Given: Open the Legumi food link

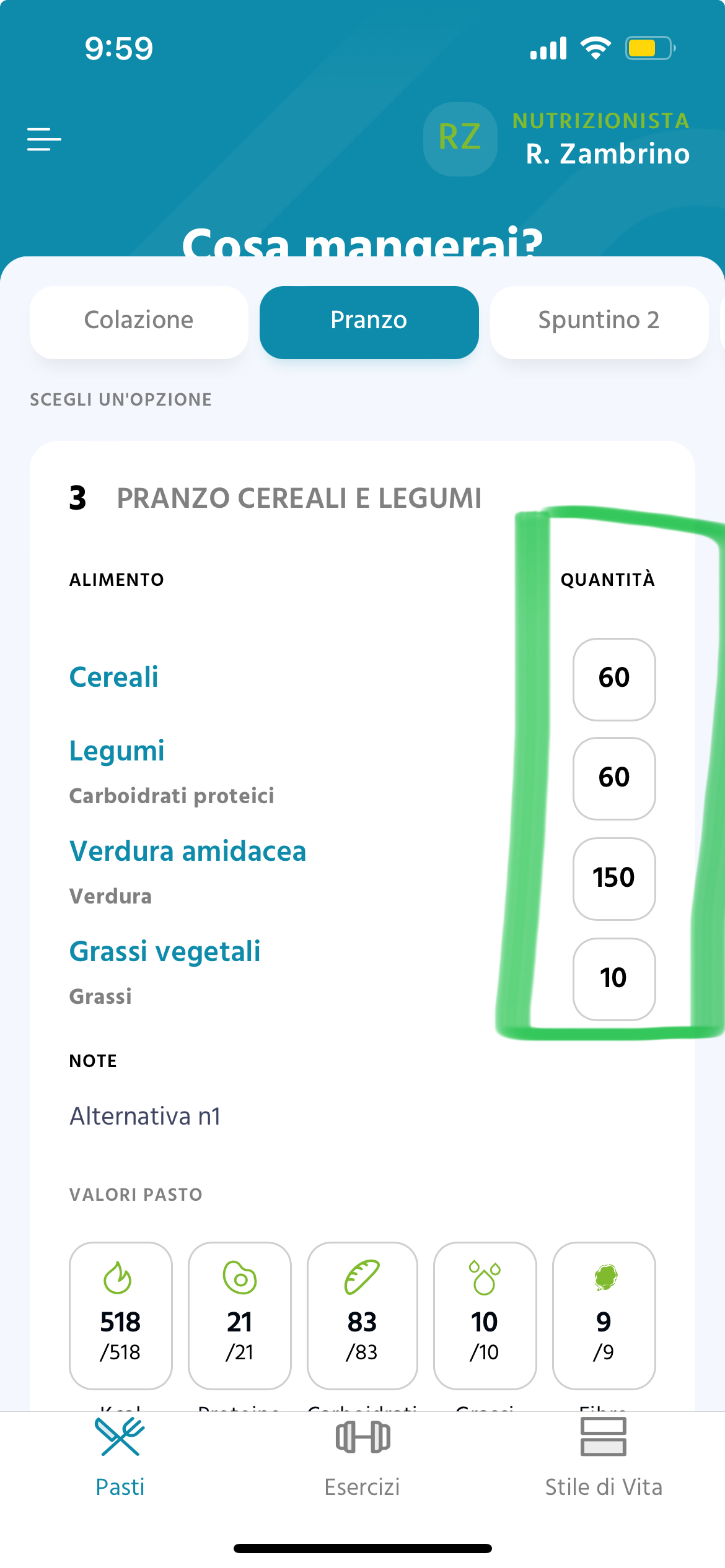Looking at the screenshot, I should coord(117,751).
